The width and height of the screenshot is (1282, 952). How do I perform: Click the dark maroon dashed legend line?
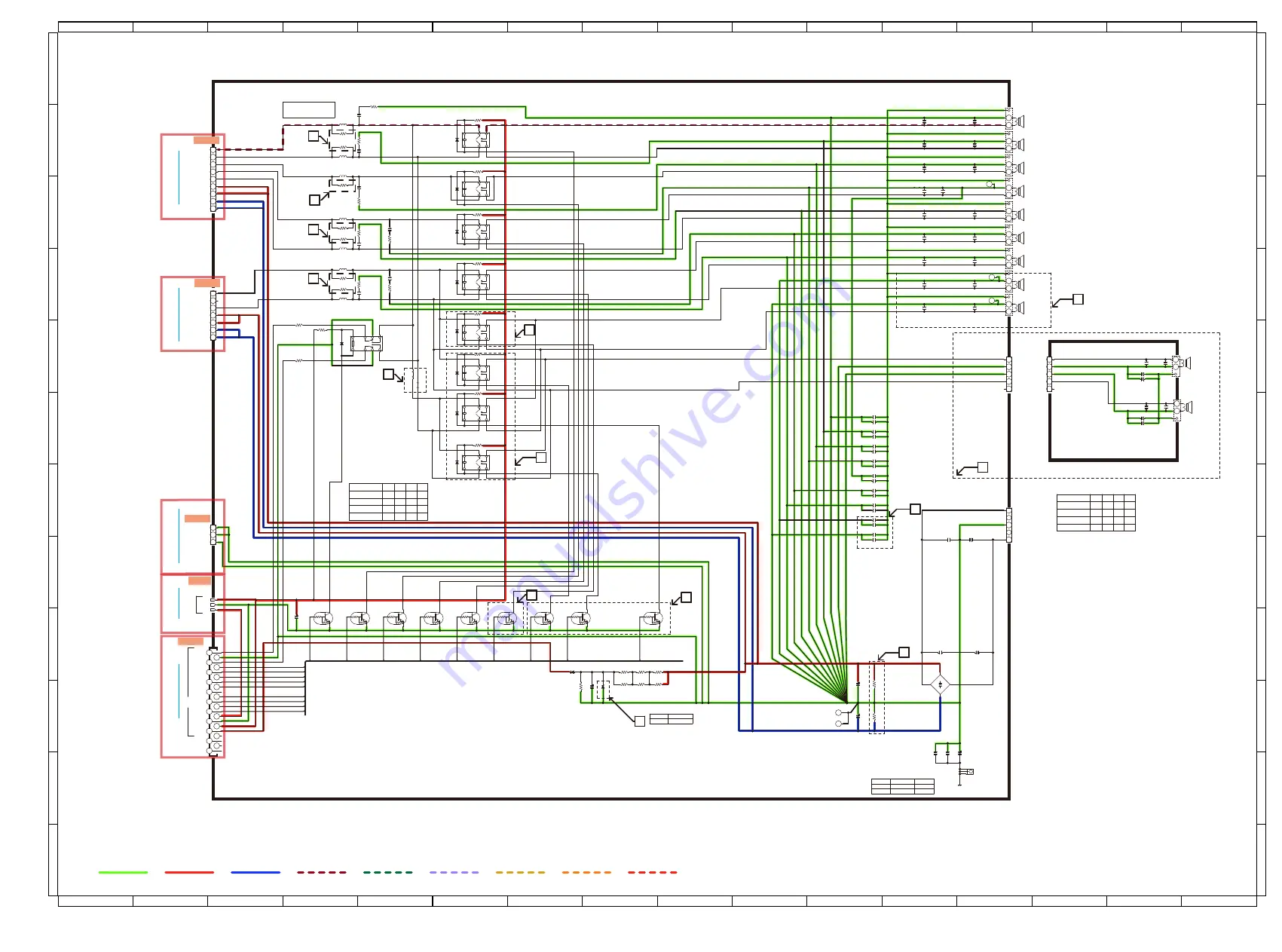(322, 872)
